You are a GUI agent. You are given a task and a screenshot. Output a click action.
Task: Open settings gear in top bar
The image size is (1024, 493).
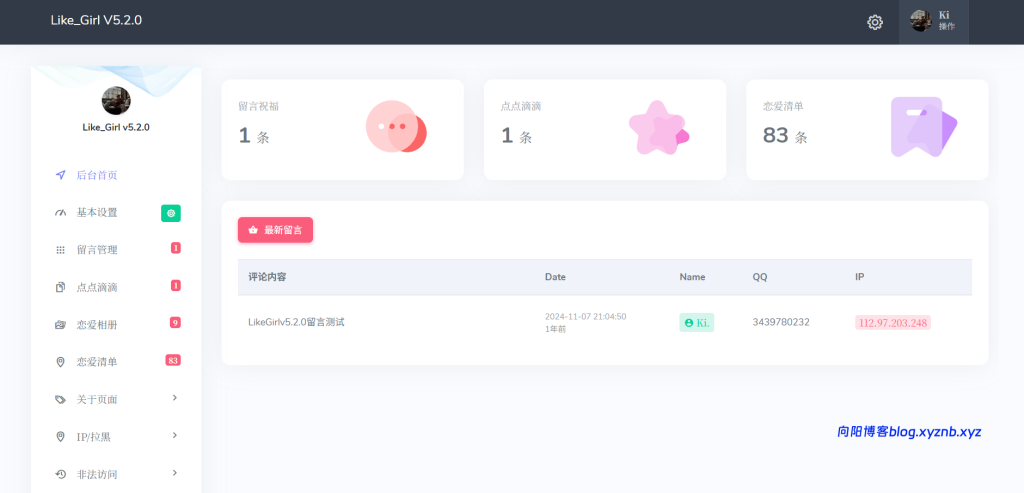pos(874,22)
